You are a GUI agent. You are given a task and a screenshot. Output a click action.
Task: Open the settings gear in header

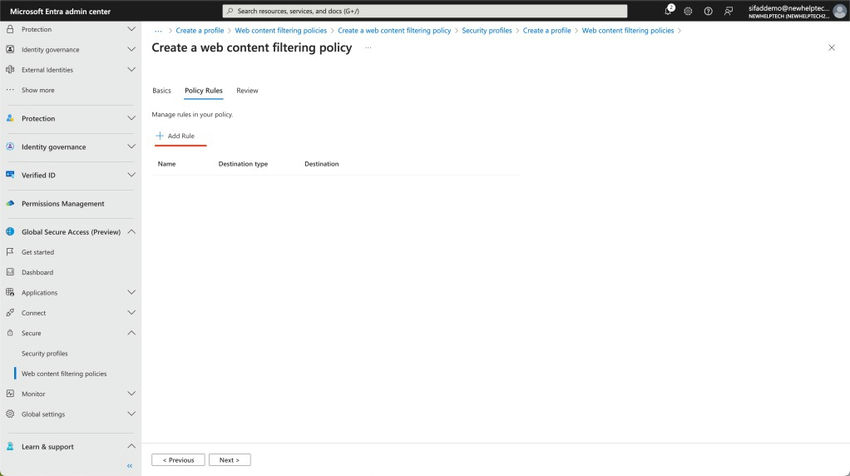click(x=688, y=11)
